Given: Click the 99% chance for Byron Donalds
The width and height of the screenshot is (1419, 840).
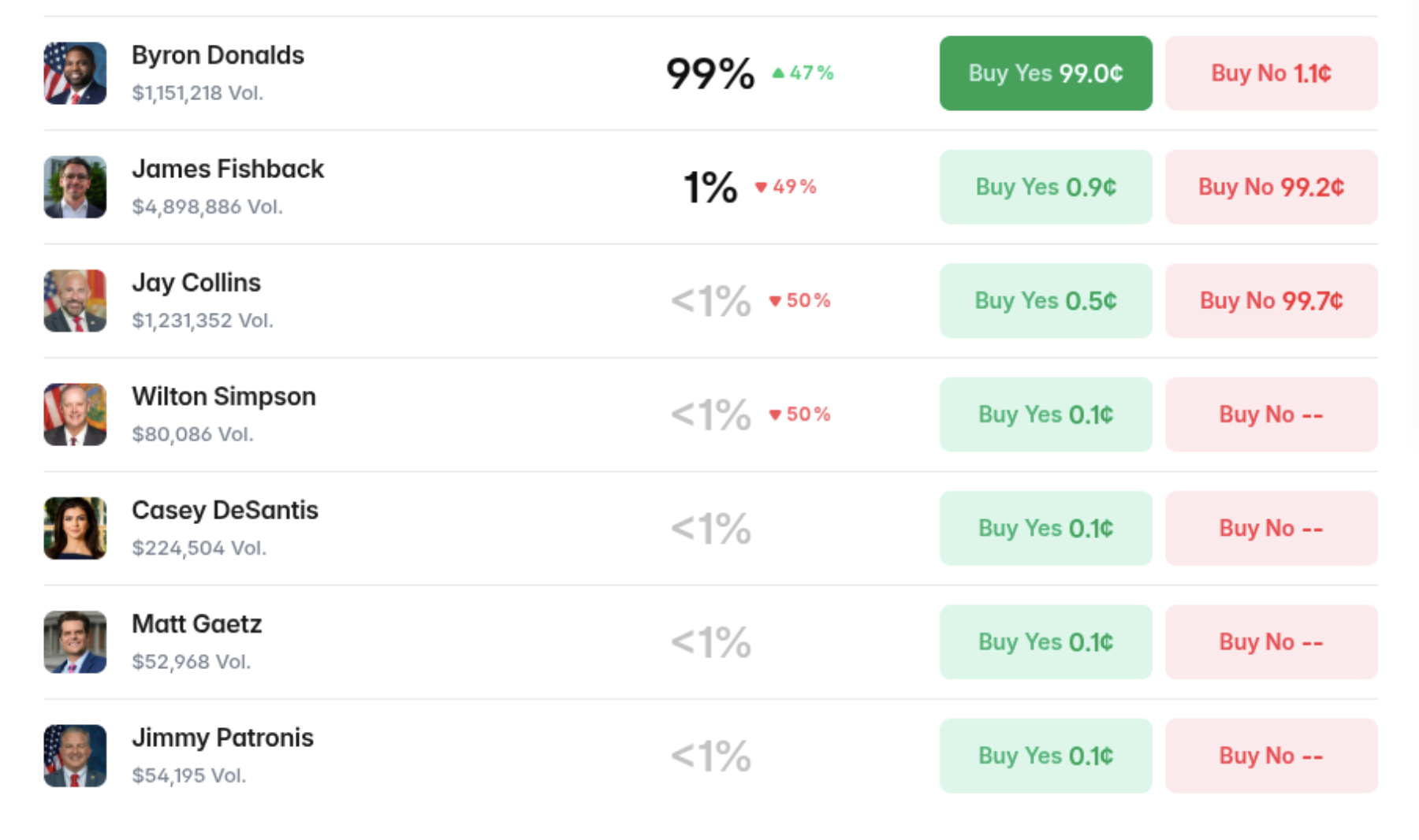Looking at the screenshot, I should (x=710, y=74).
